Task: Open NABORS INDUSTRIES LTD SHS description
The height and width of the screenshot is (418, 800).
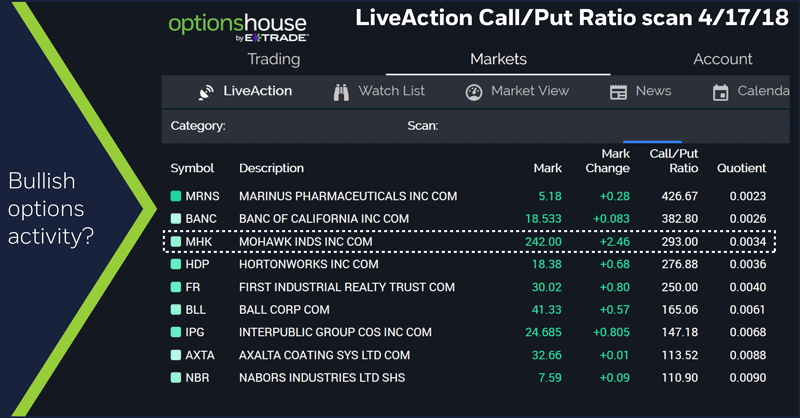Action: pyautogui.click(x=323, y=377)
